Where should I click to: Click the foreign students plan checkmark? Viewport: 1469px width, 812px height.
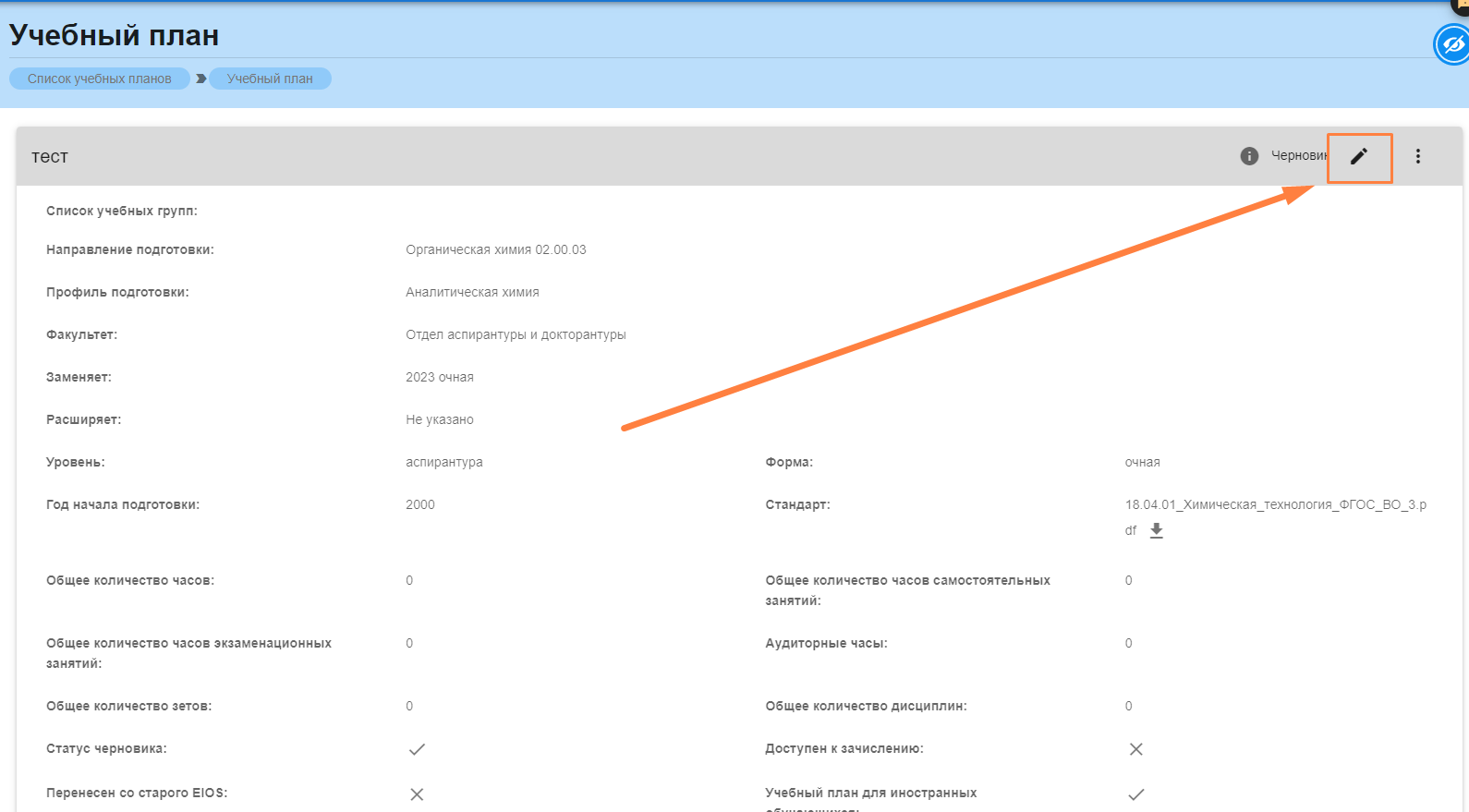pos(1135,794)
